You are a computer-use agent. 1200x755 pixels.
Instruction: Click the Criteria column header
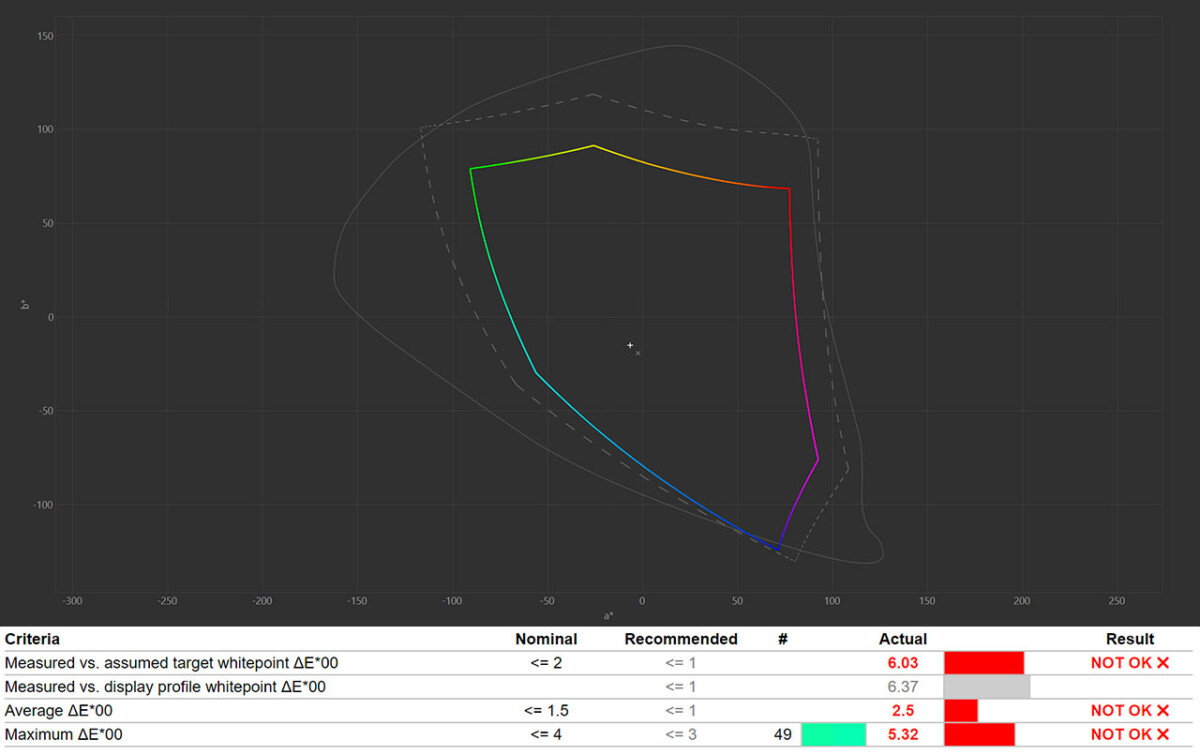[32, 639]
